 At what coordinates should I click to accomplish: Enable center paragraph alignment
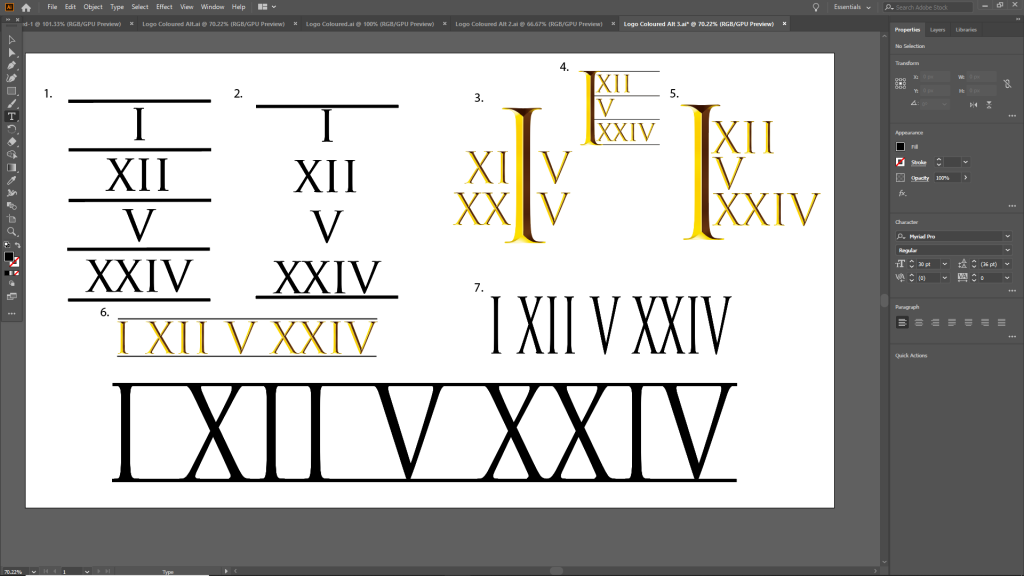coord(917,322)
